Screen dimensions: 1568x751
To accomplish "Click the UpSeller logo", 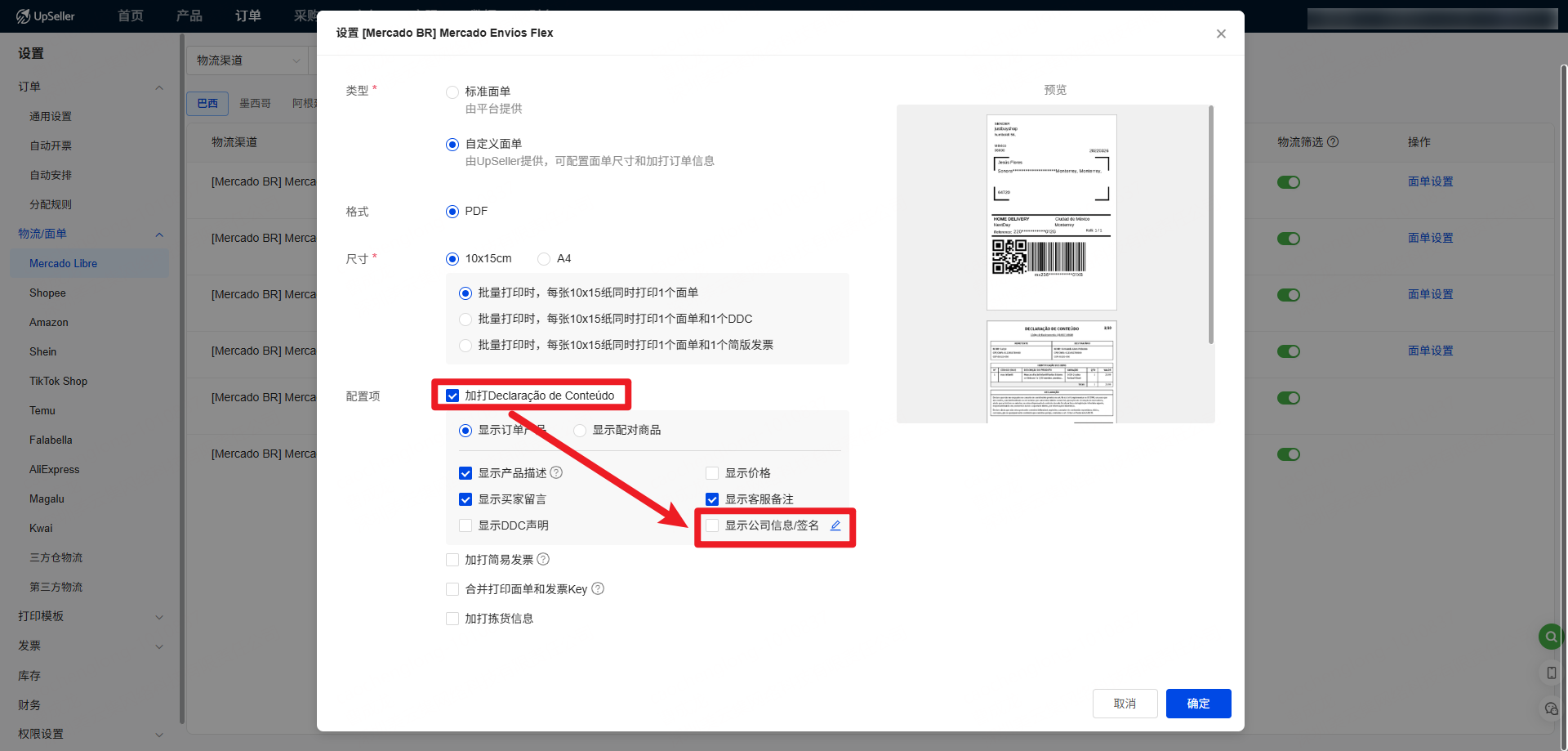I will pos(46,16).
